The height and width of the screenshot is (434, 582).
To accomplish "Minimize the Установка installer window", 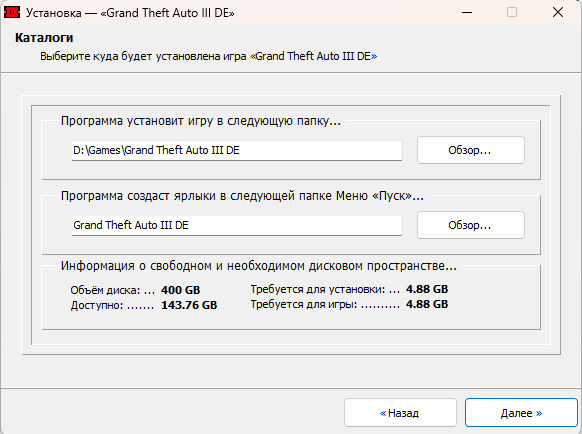I will pos(467,12).
